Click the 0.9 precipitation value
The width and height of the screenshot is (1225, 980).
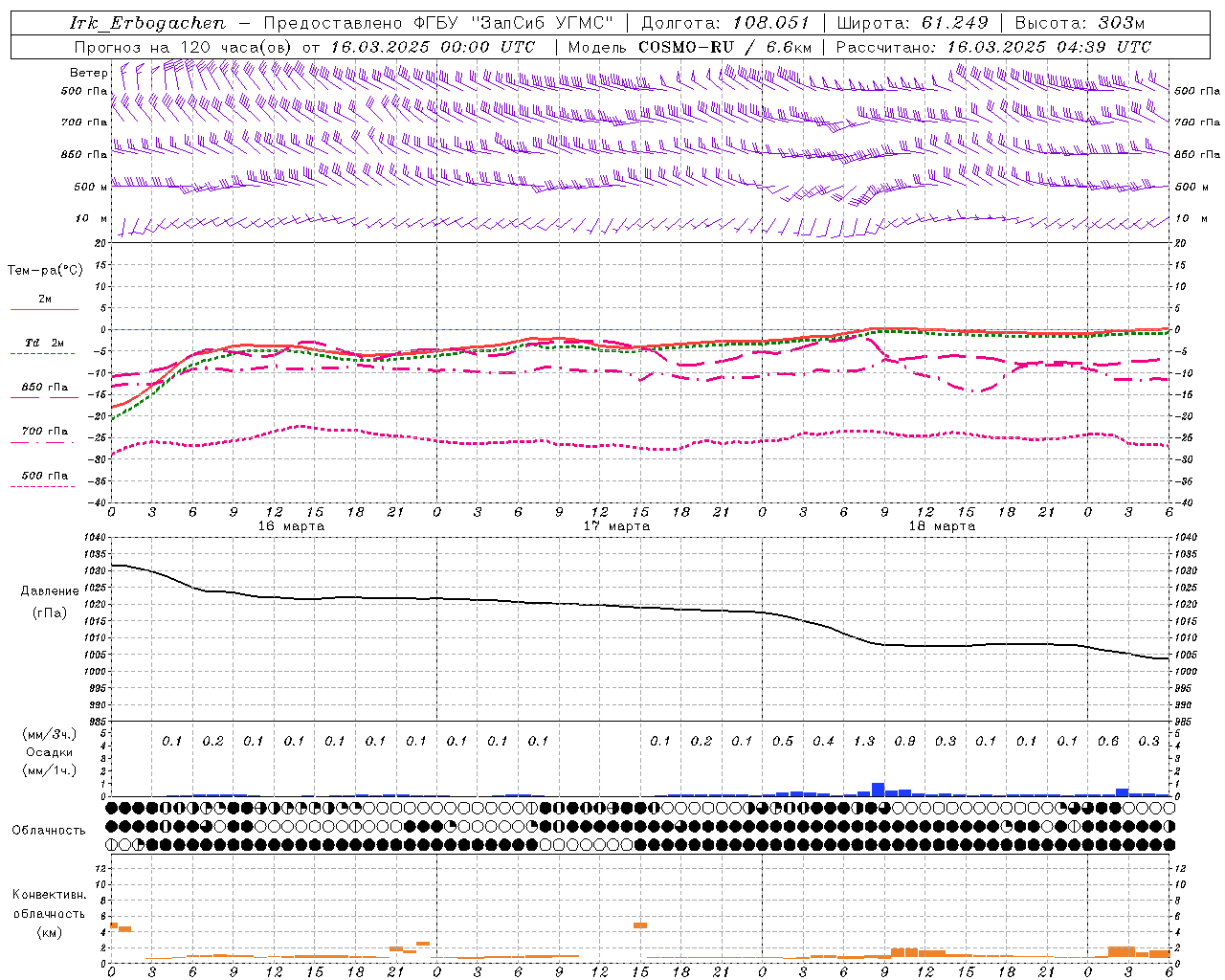tap(904, 741)
